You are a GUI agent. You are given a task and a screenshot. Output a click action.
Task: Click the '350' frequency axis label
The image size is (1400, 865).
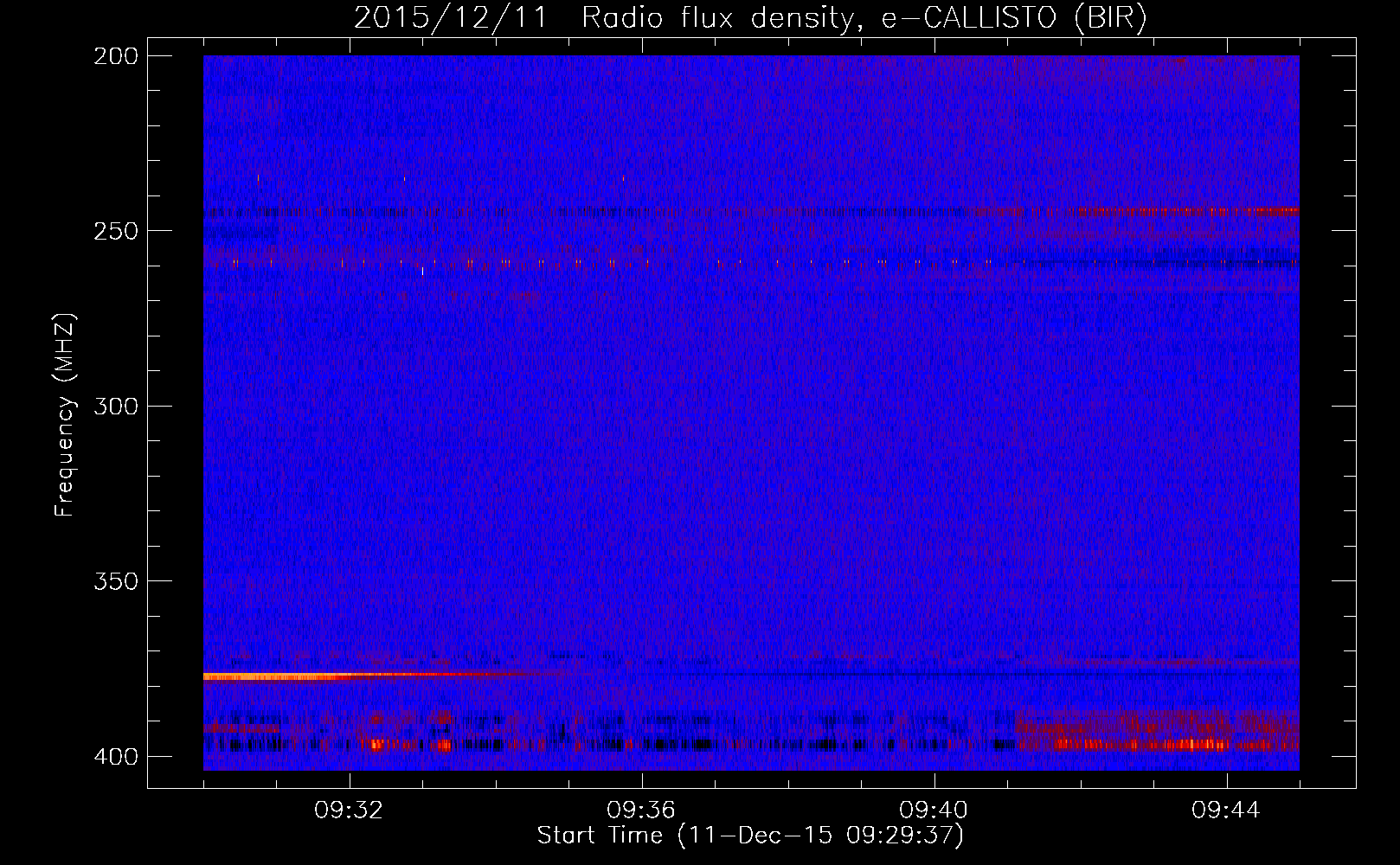(115, 581)
